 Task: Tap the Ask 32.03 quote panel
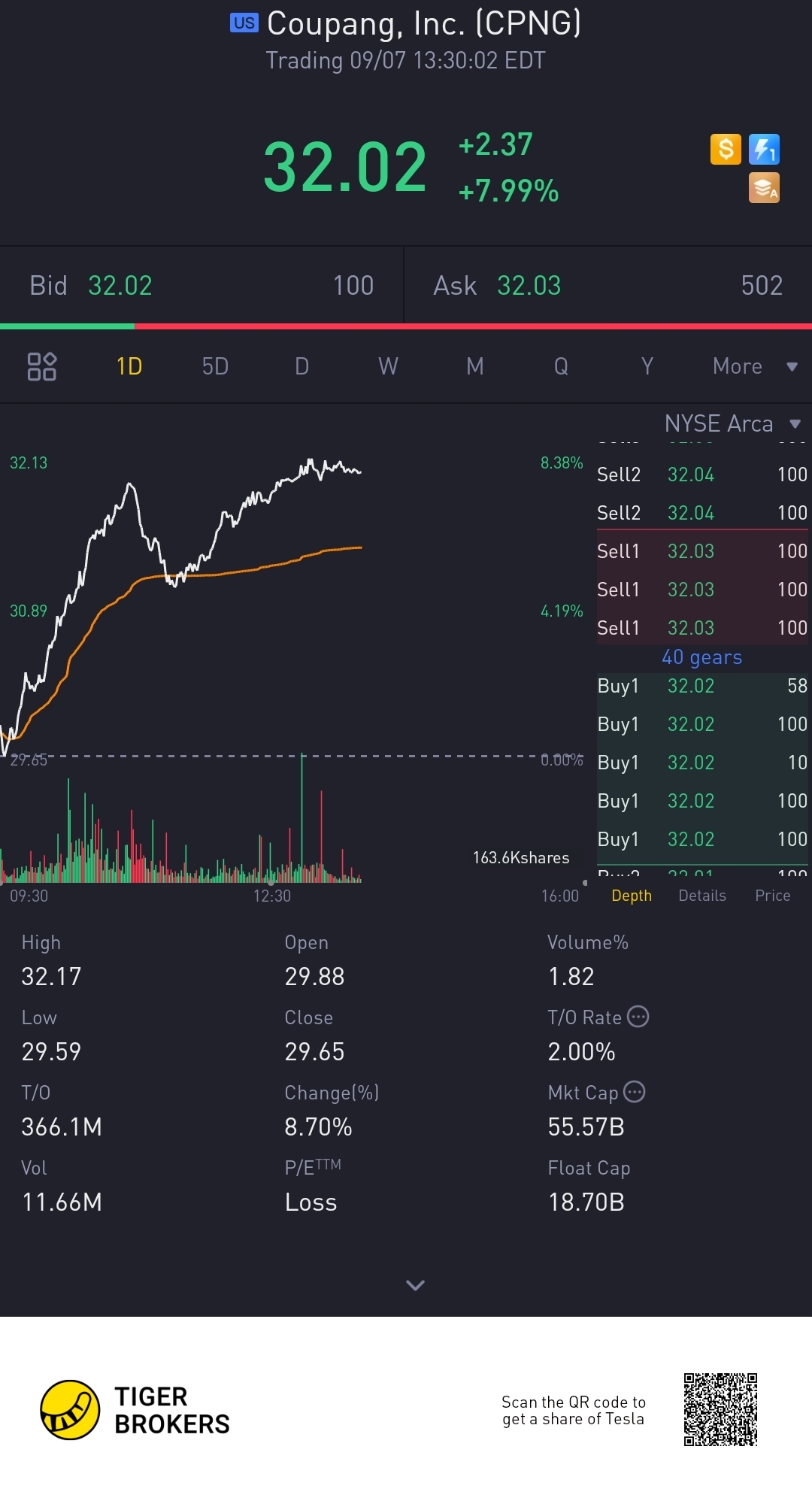(x=608, y=286)
